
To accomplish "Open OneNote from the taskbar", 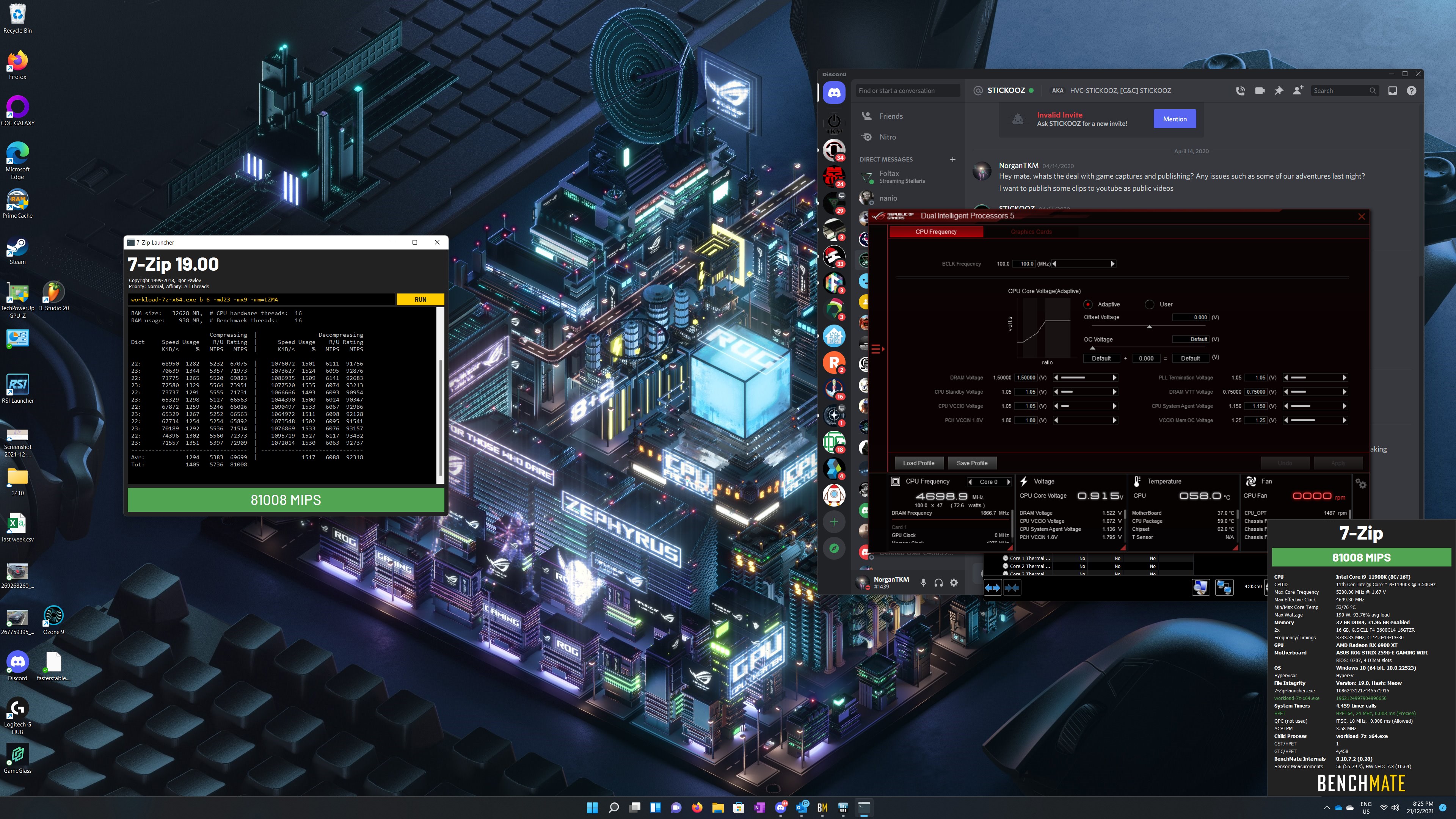I will 759,808.
